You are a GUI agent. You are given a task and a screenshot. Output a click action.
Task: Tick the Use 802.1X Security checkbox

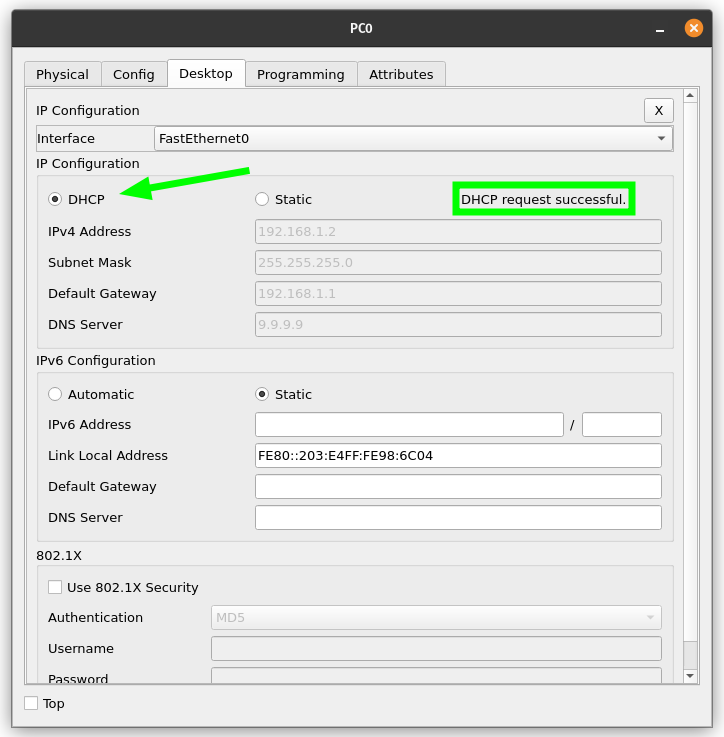[x=55, y=588]
